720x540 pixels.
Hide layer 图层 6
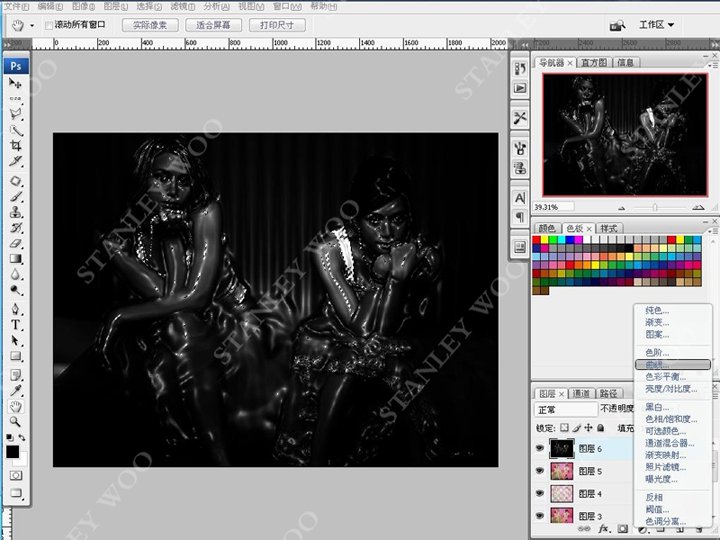(x=540, y=448)
